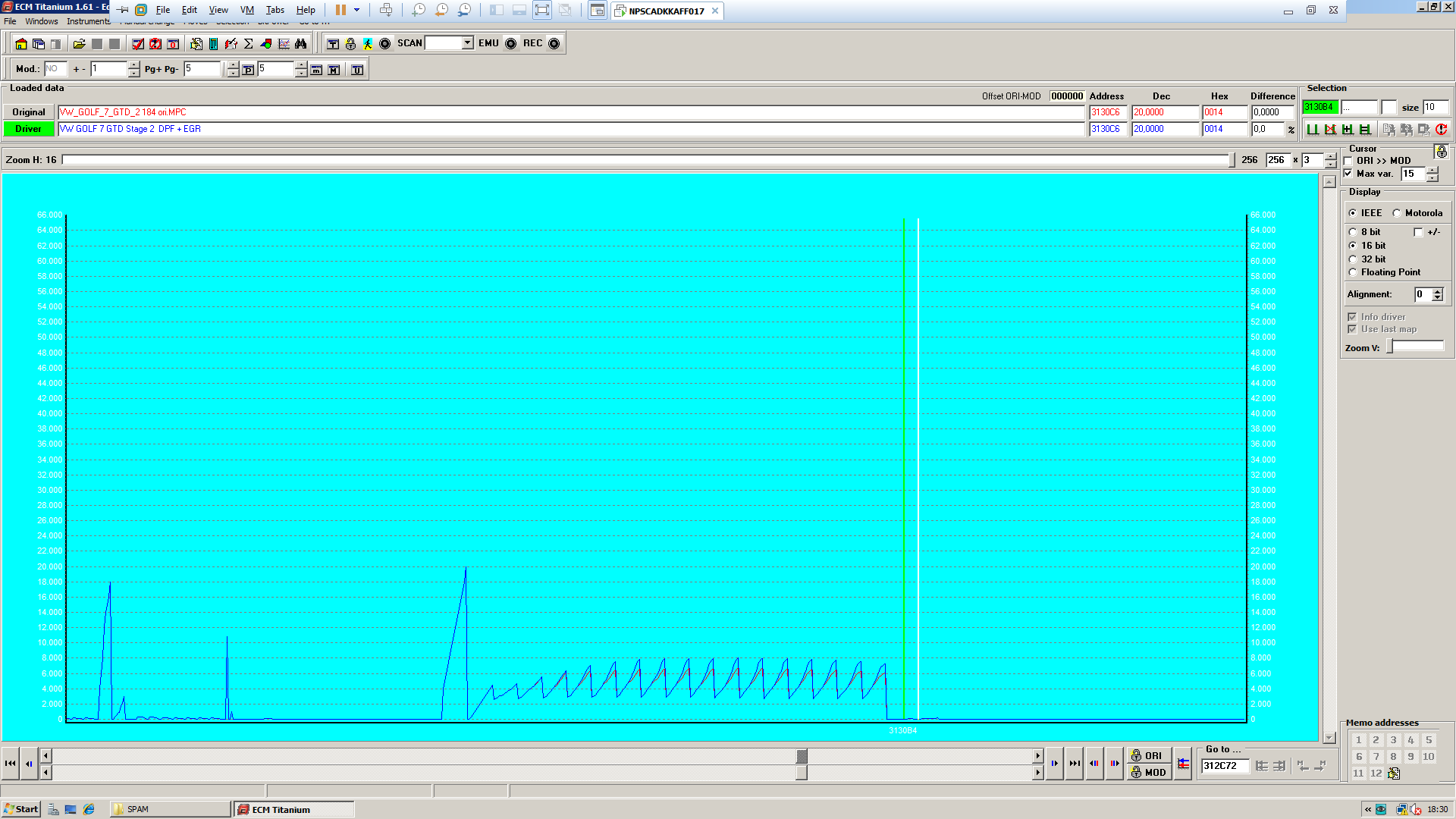The height and width of the screenshot is (819, 1456).
Task: Click the Zoom V slider handle
Action: pyautogui.click(x=1390, y=347)
